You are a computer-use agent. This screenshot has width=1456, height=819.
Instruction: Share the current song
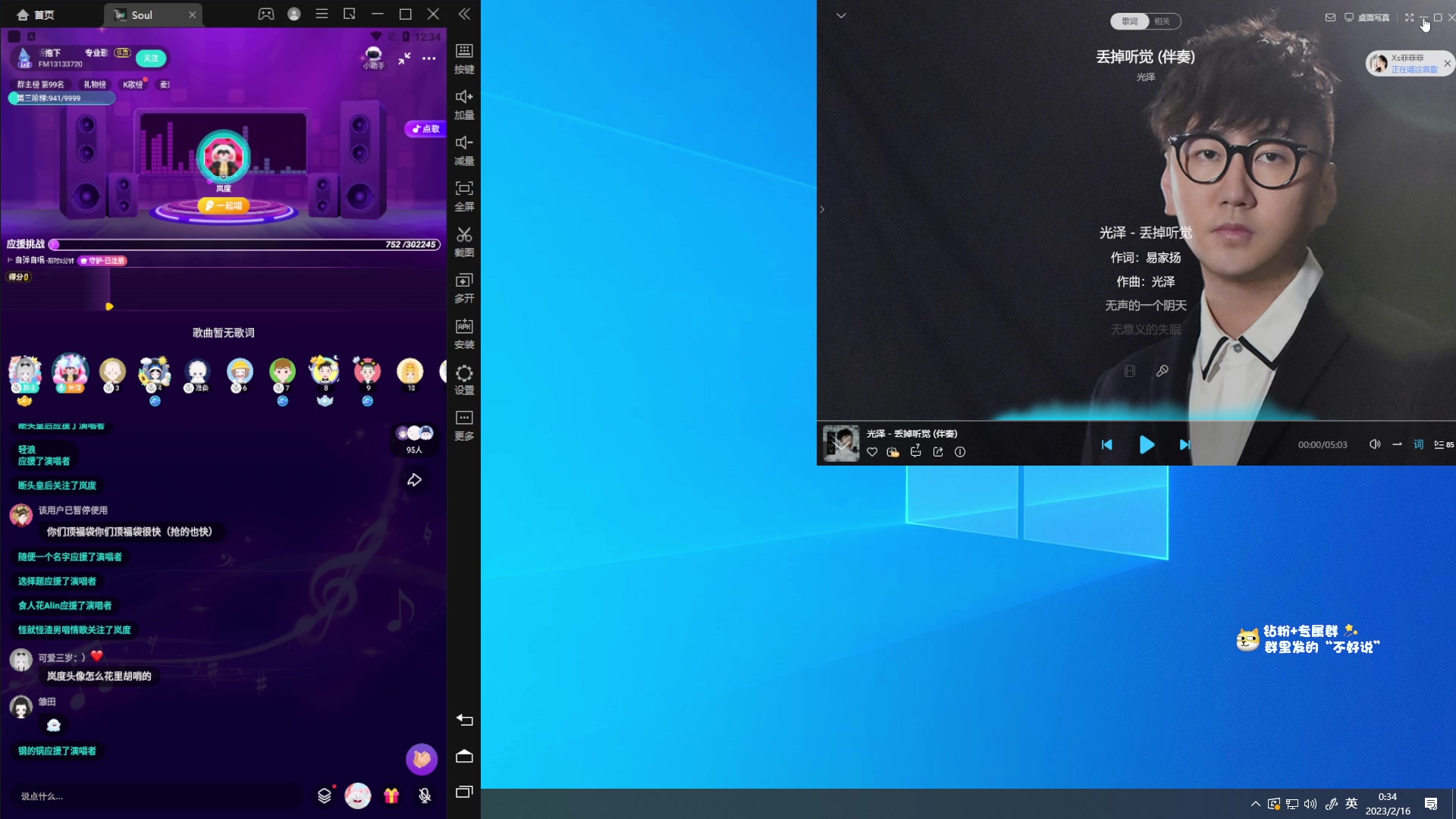938,452
